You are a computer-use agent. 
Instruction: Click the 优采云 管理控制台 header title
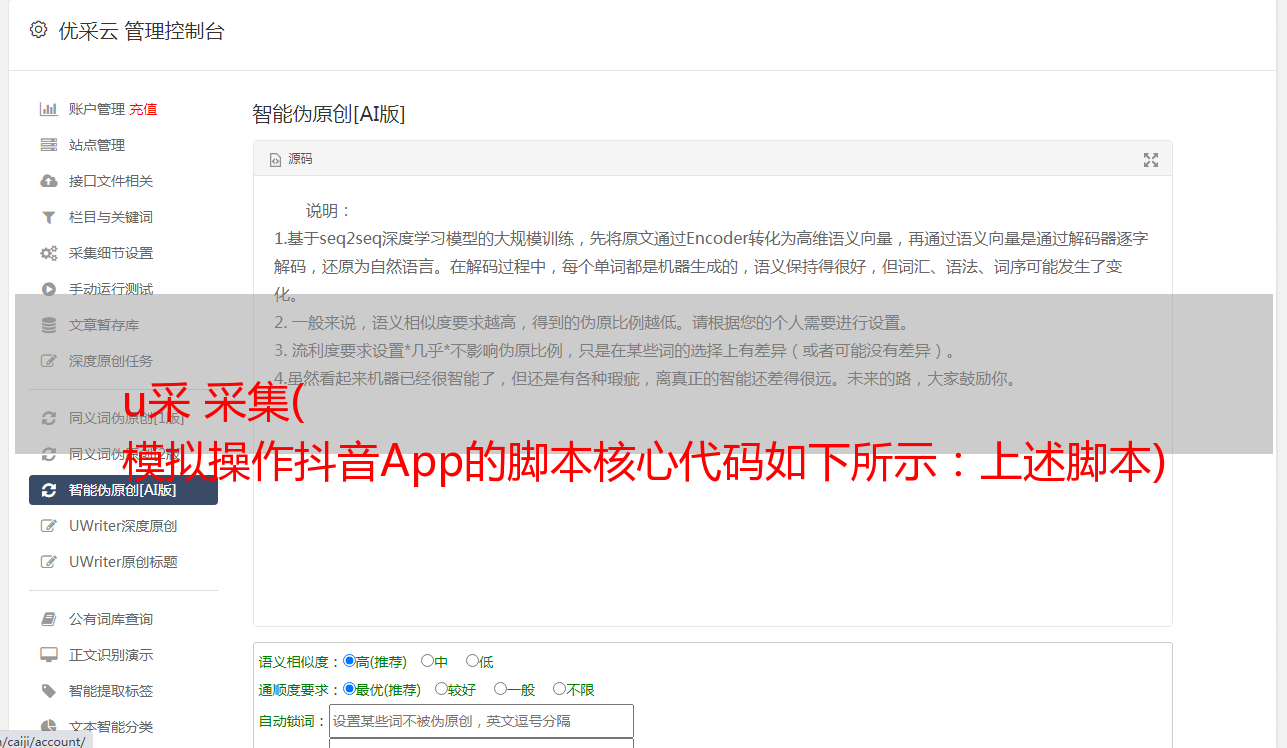(142, 31)
